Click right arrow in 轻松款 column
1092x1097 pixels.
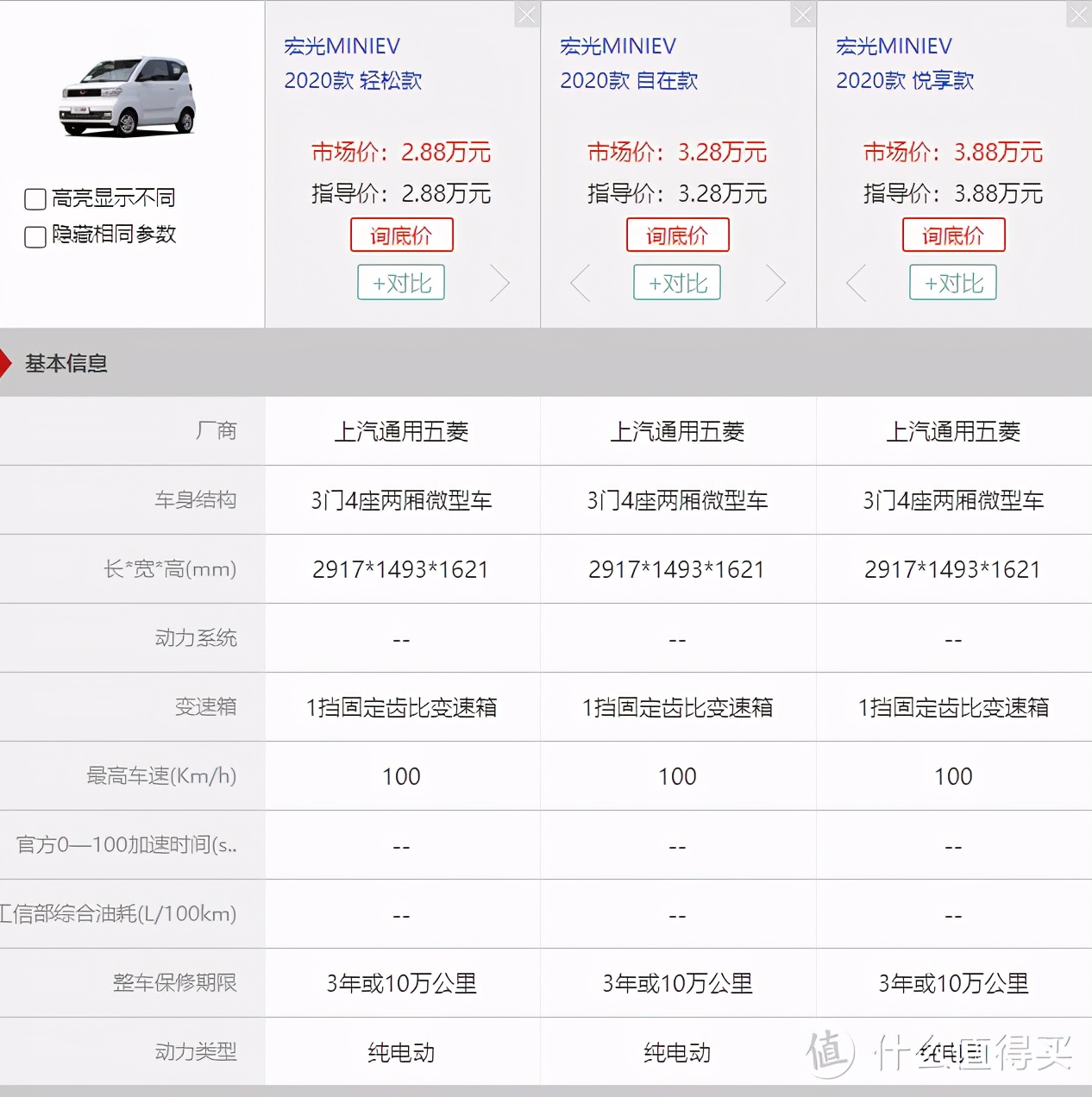[x=500, y=283]
